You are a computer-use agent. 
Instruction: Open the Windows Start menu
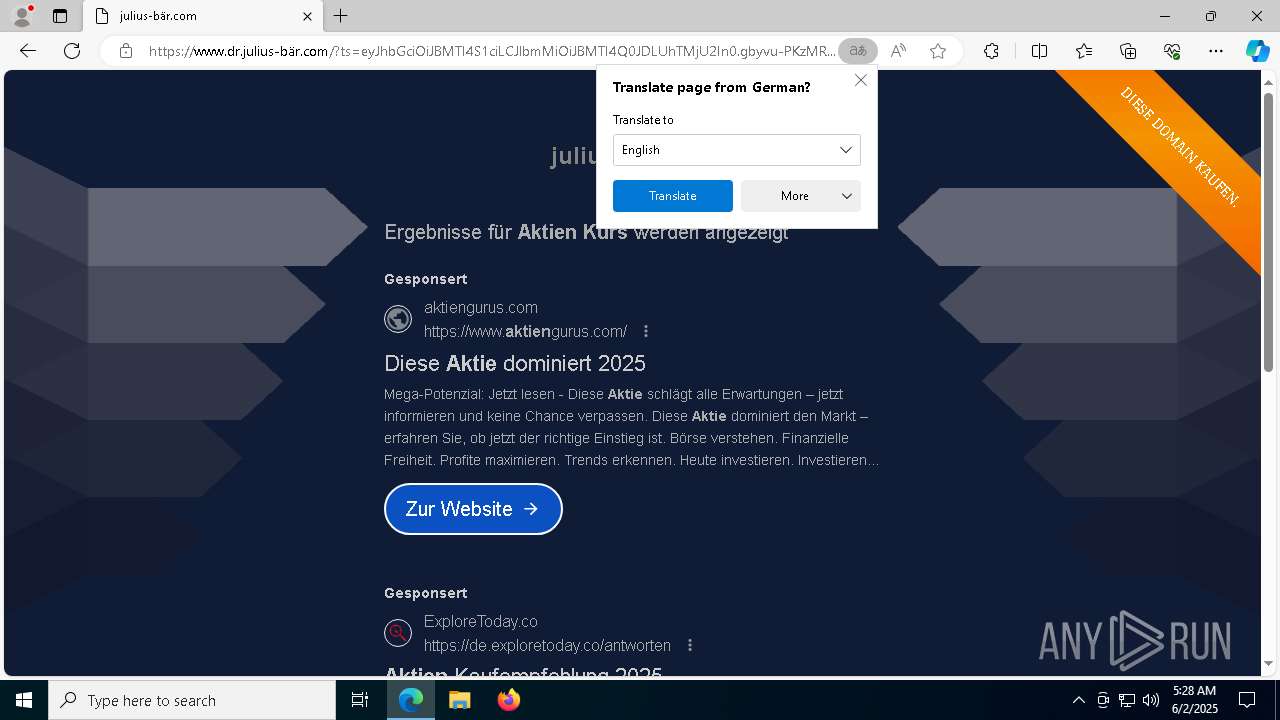[24, 700]
